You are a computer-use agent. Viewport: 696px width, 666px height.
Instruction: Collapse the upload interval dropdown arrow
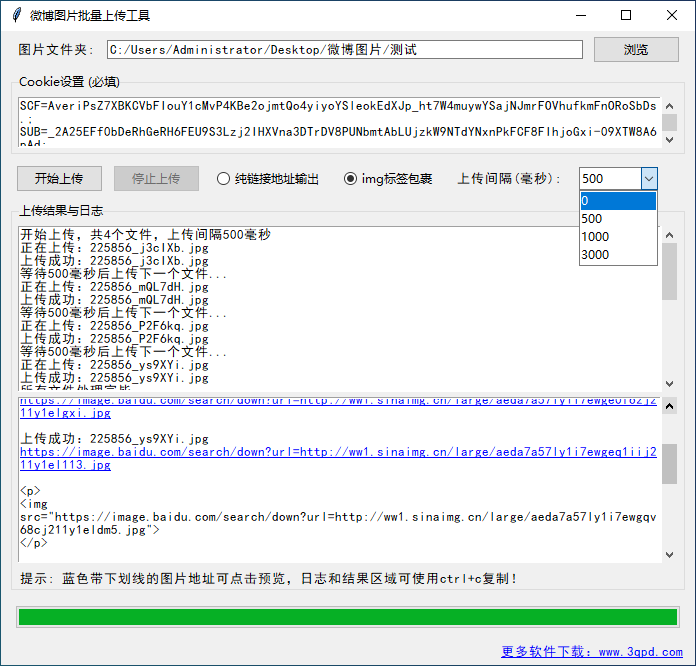[x=649, y=179]
